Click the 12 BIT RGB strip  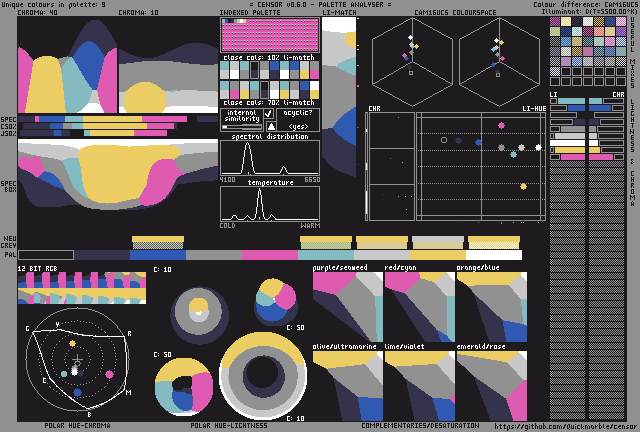point(82,287)
